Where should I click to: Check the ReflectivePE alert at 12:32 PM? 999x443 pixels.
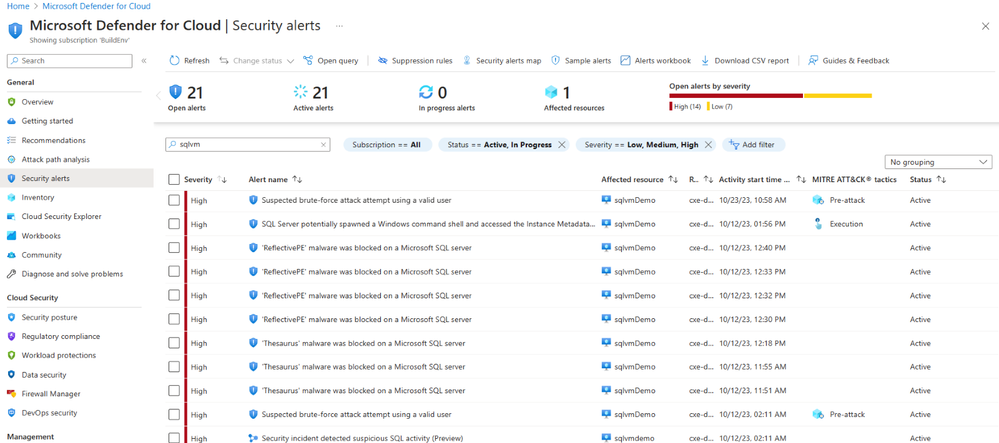tap(174, 295)
